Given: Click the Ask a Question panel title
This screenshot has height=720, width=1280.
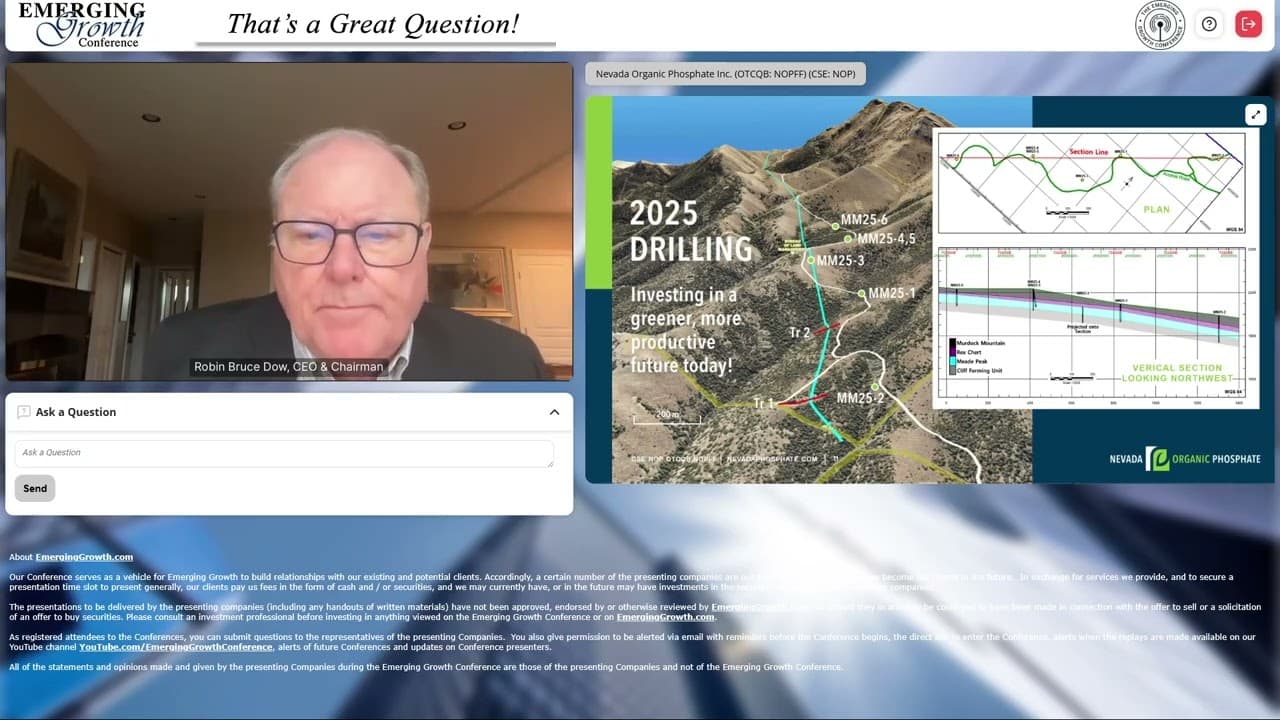Looking at the screenshot, I should pyautogui.click(x=76, y=412).
